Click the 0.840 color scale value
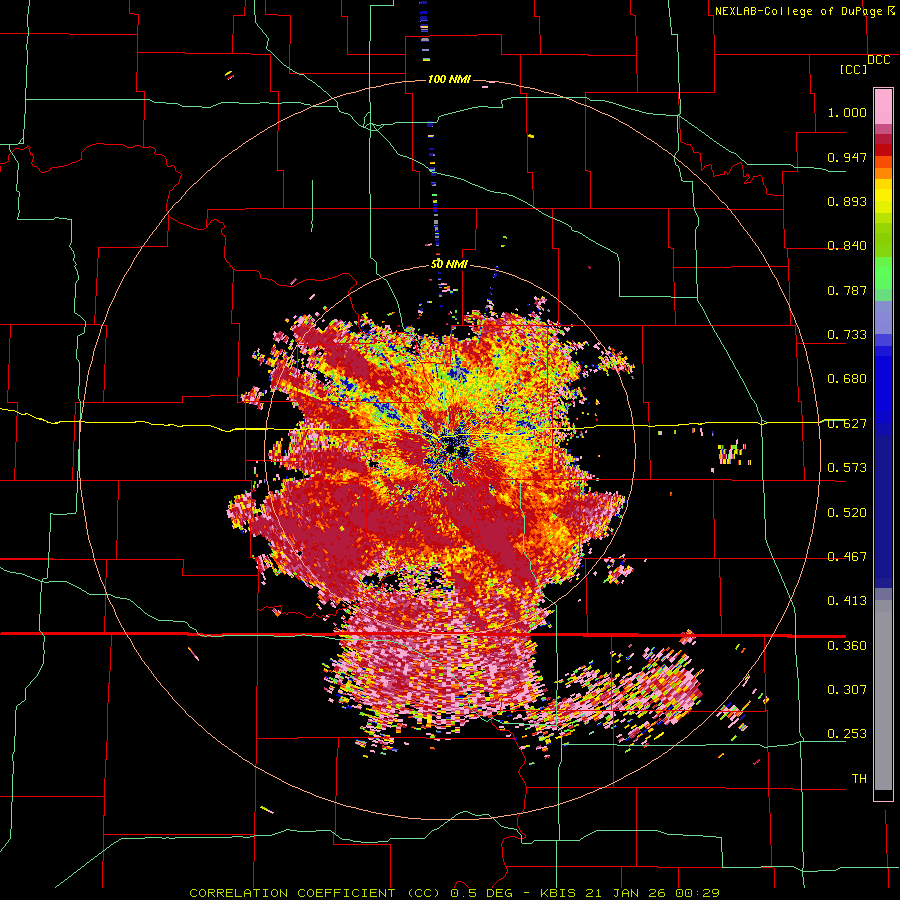Screen dimensions: 900x900 tap(847, 246)
